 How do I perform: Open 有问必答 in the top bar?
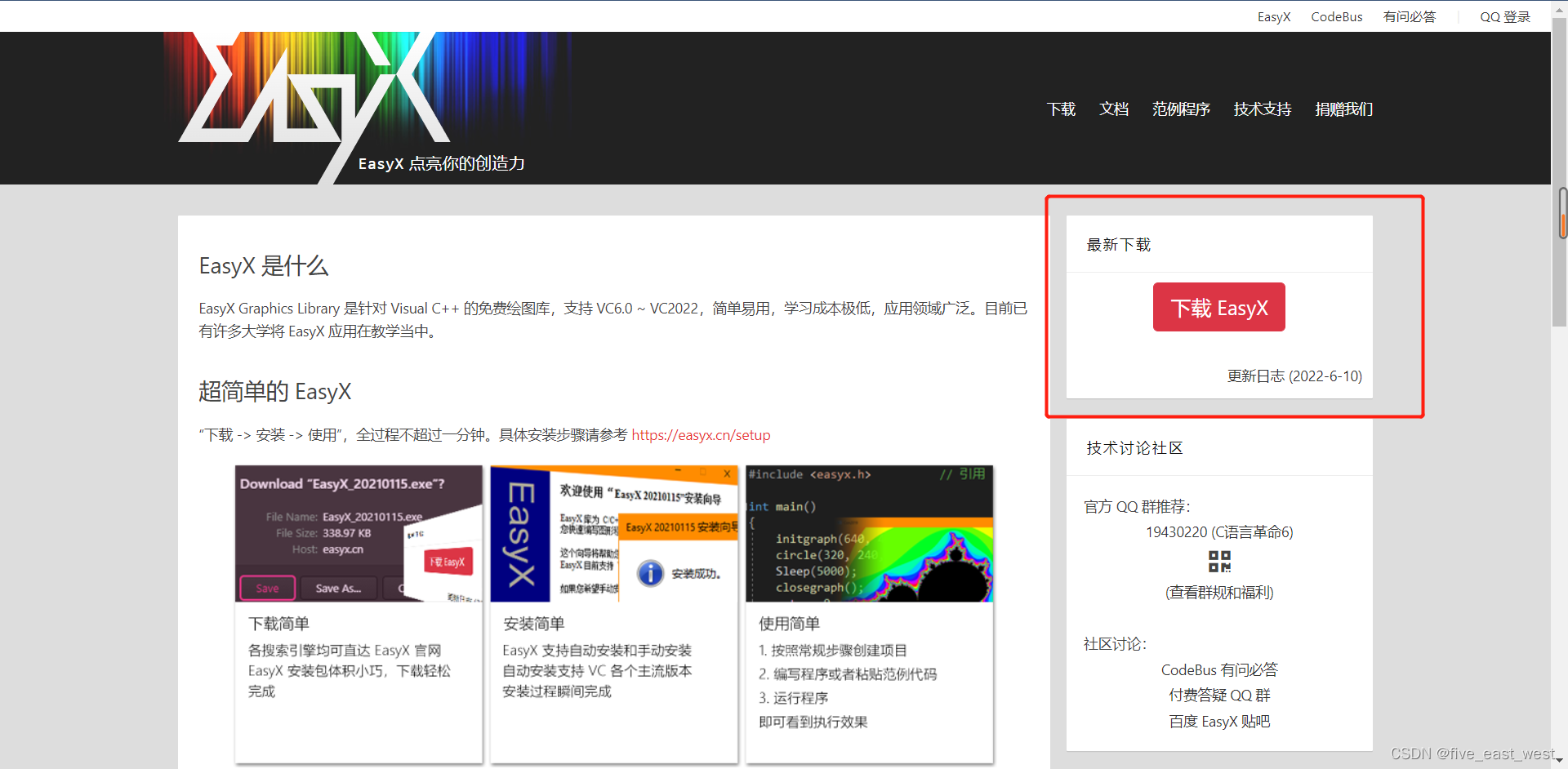pyautogui.click(x=1410, y=16)
